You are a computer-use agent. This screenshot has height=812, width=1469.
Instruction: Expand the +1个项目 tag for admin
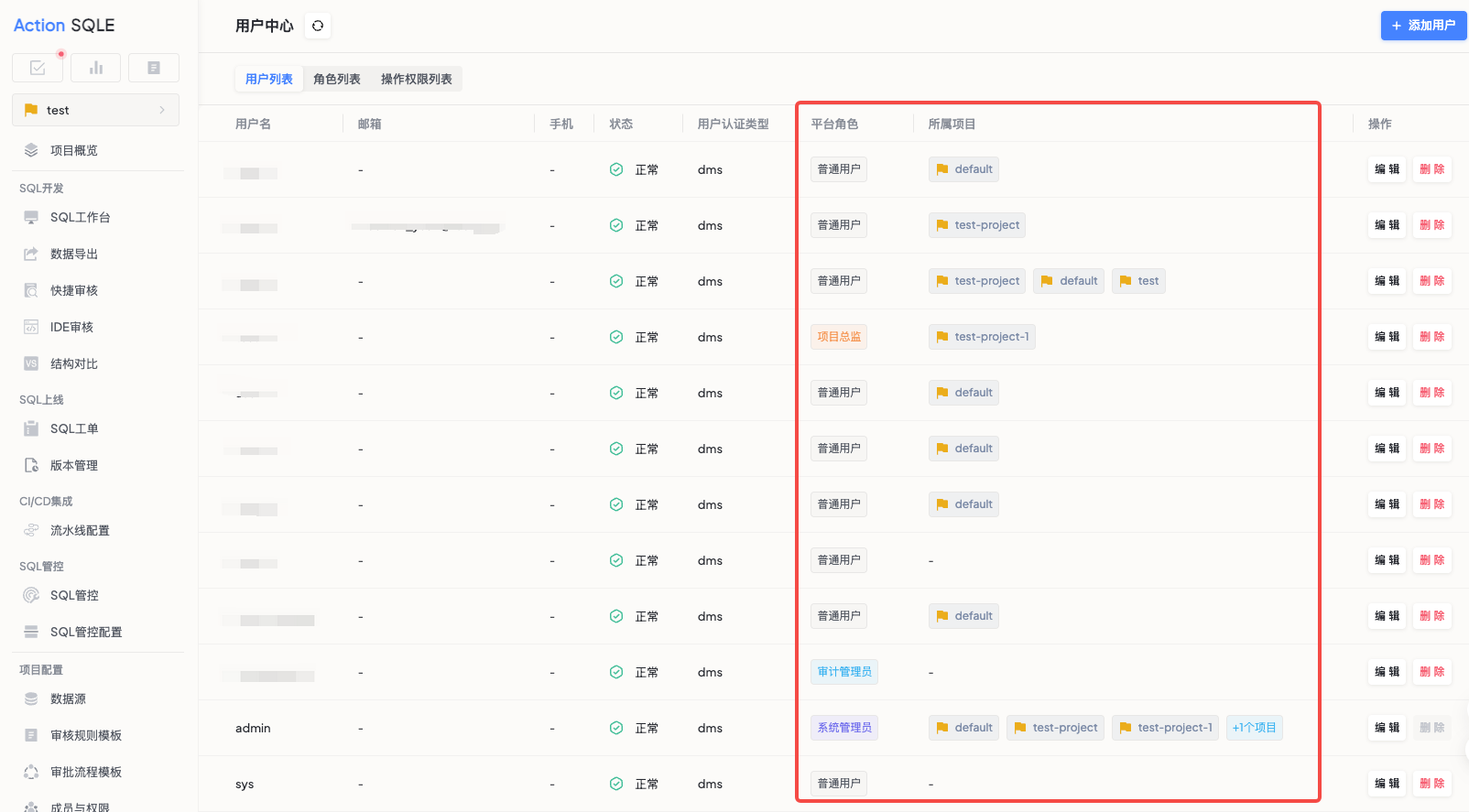point(1254,728)
